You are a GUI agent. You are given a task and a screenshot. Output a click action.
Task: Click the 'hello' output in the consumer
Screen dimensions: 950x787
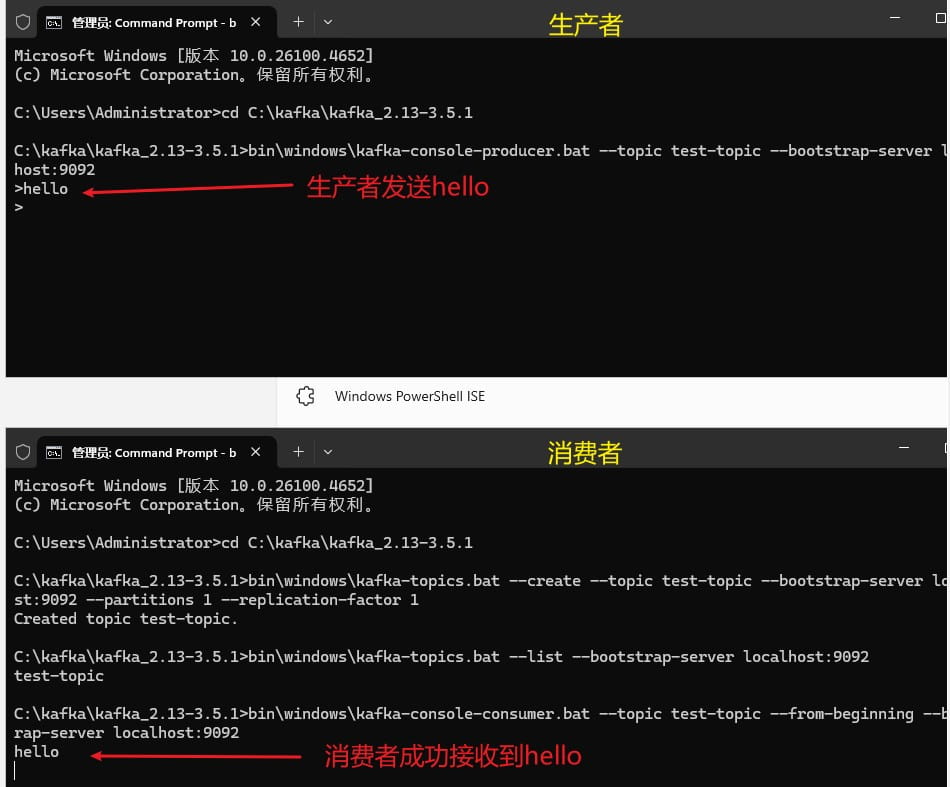coord(36,751)
